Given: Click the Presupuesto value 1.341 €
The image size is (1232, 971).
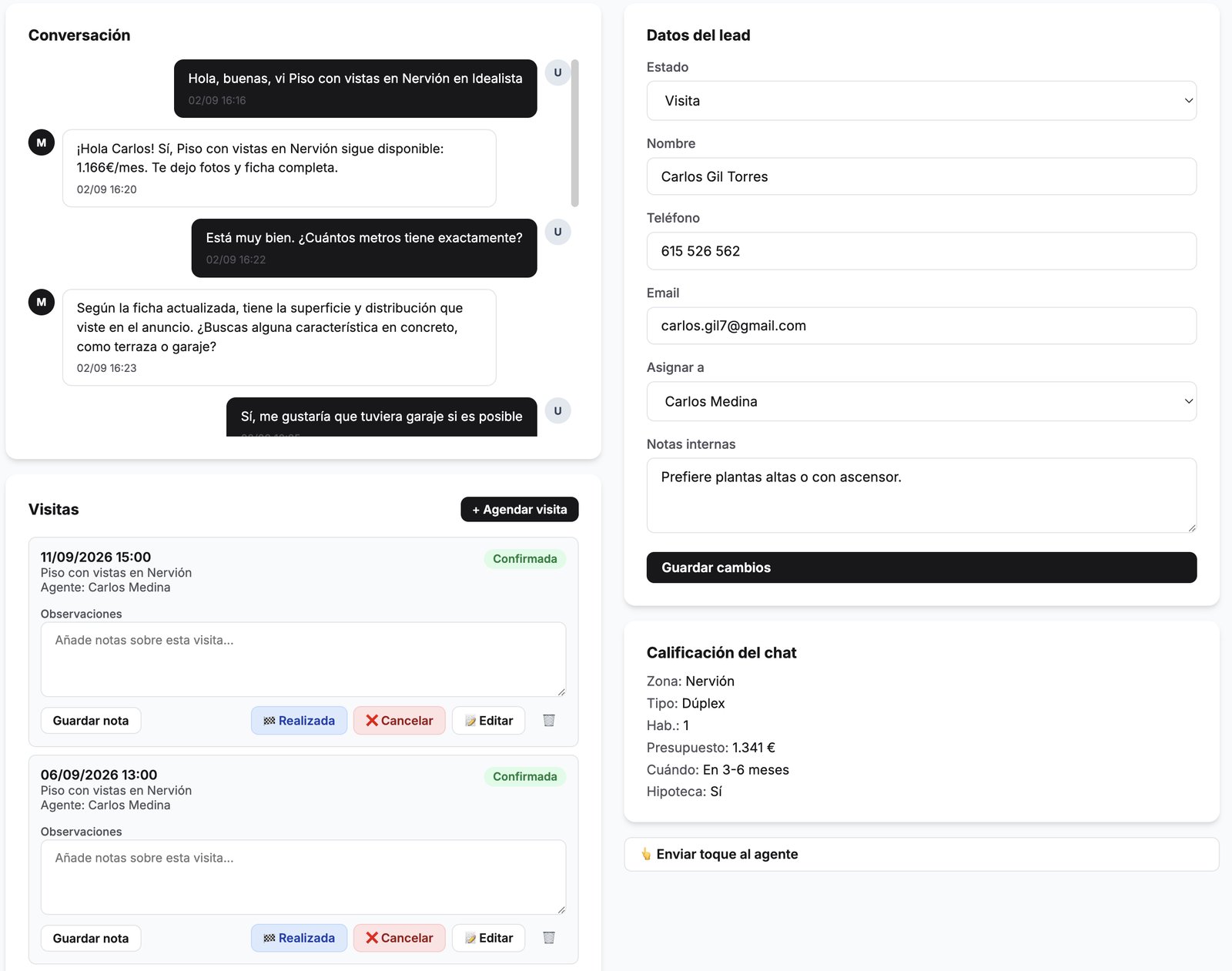Looking at the screenshot, I should tap(753, 748).
